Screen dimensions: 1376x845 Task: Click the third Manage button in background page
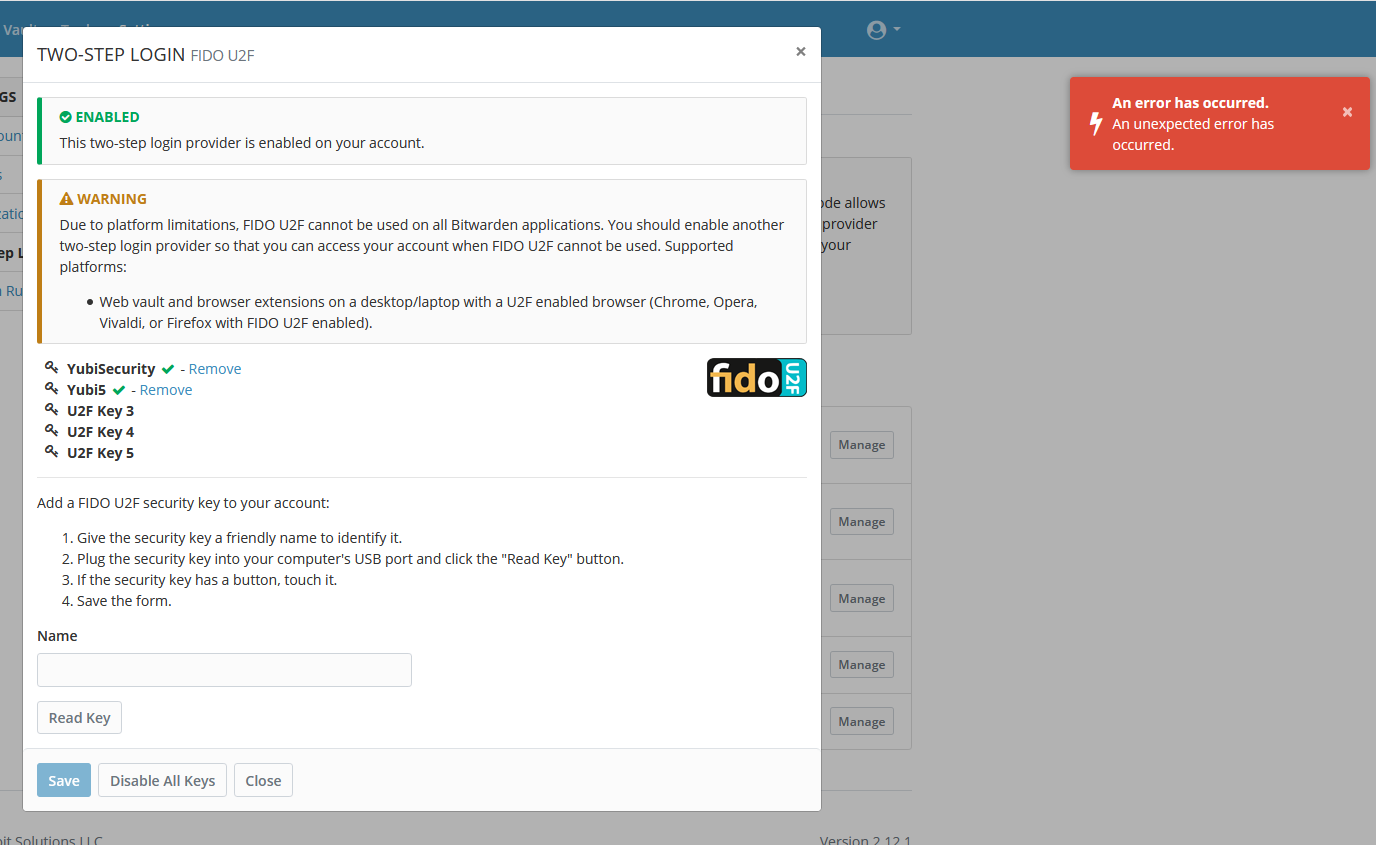(862, 599)
